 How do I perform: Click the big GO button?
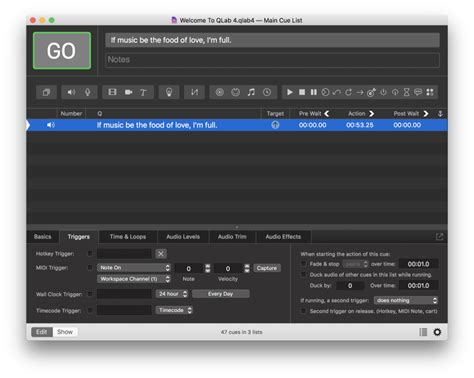tap(62, 51)
